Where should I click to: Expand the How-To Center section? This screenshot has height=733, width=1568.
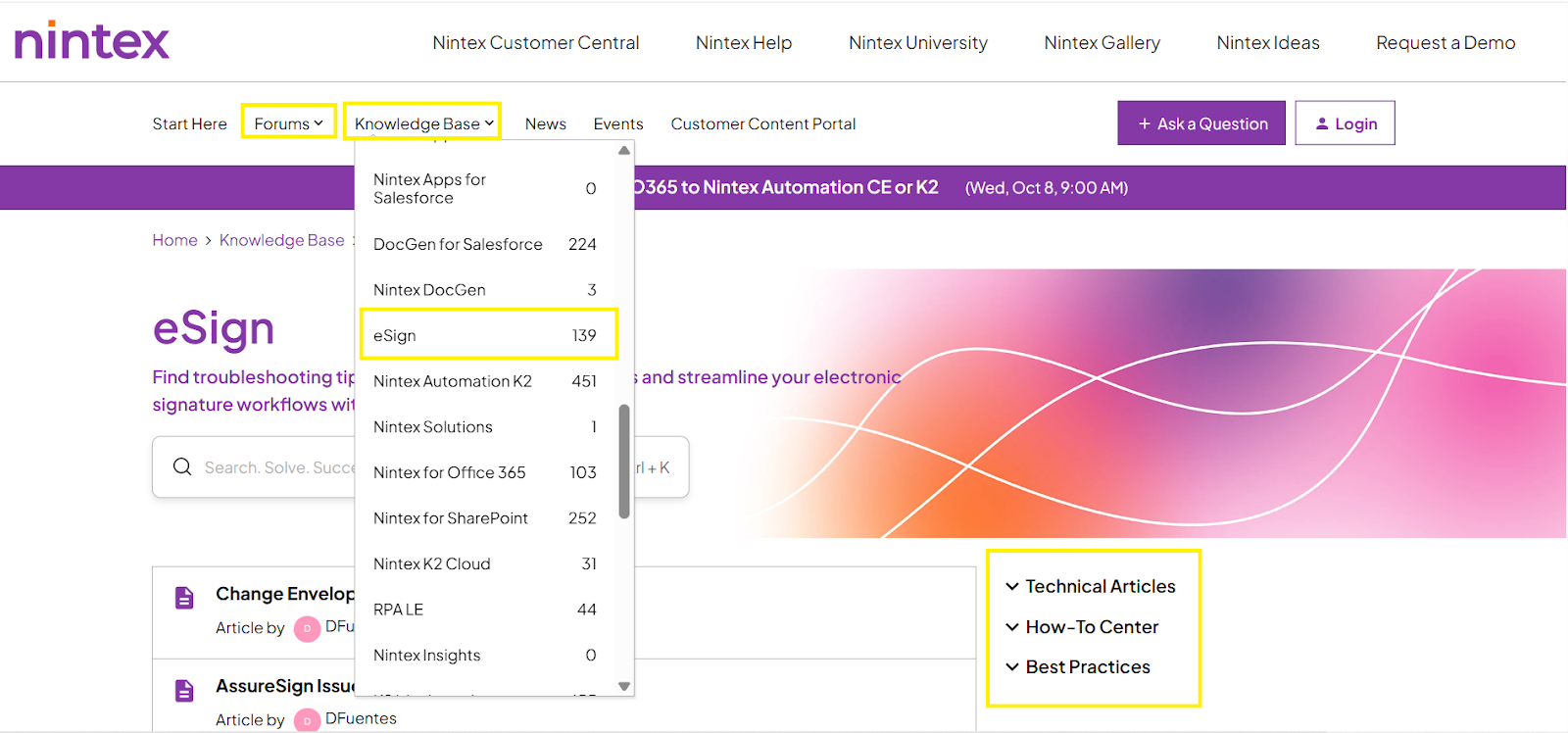1082,626
